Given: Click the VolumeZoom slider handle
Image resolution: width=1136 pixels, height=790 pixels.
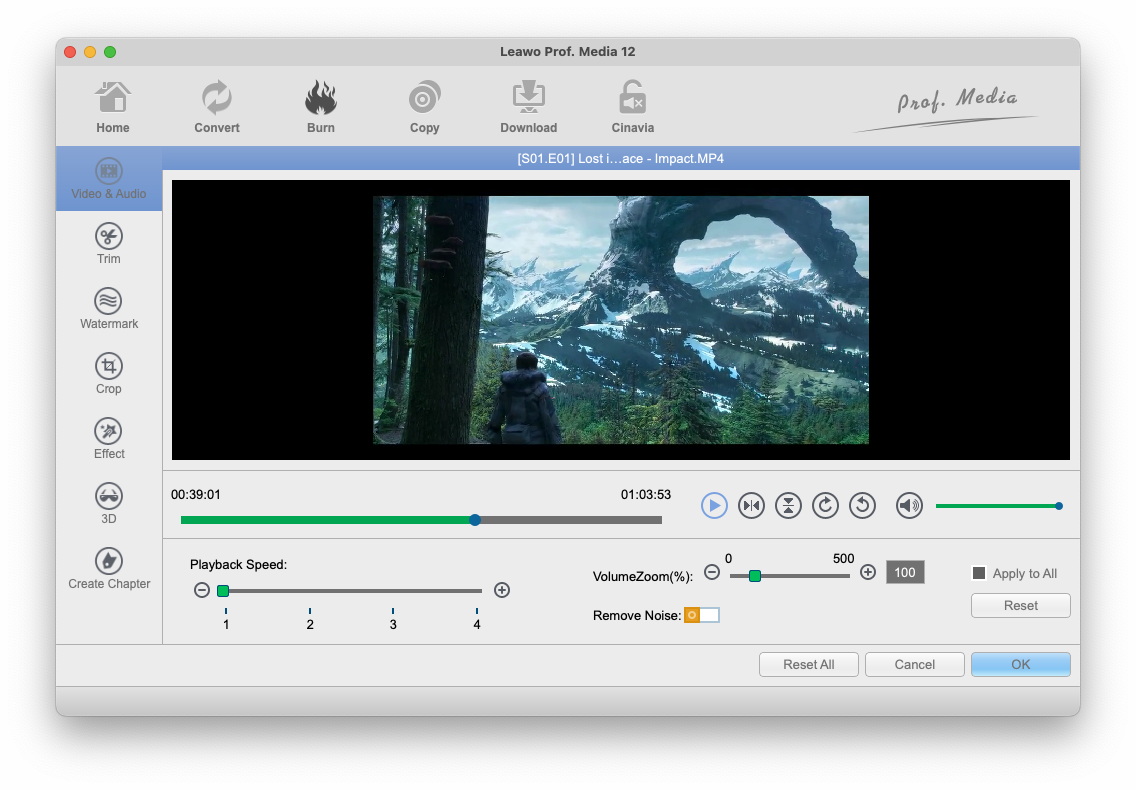Looking at the screenshot, I should pyautogui.click(x=755, y=575).
